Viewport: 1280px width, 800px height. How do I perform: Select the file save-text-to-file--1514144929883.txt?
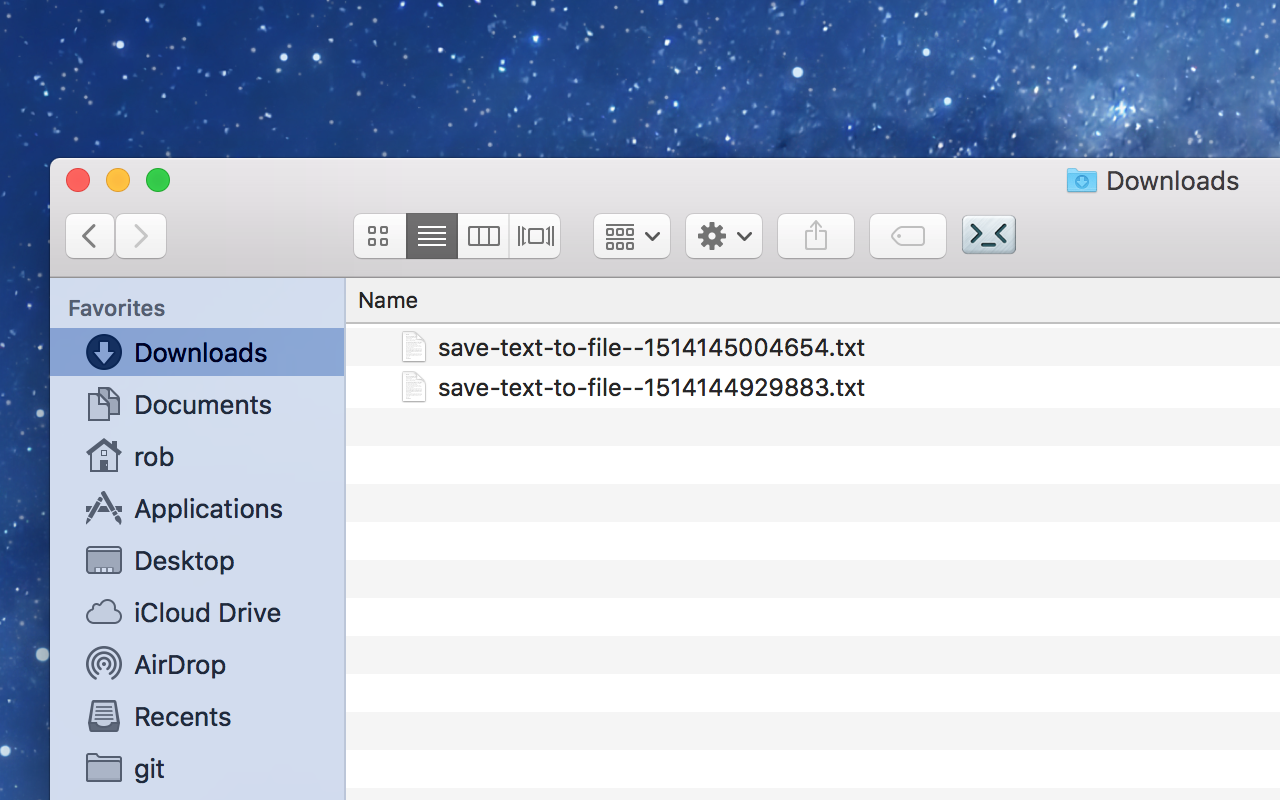651,387
